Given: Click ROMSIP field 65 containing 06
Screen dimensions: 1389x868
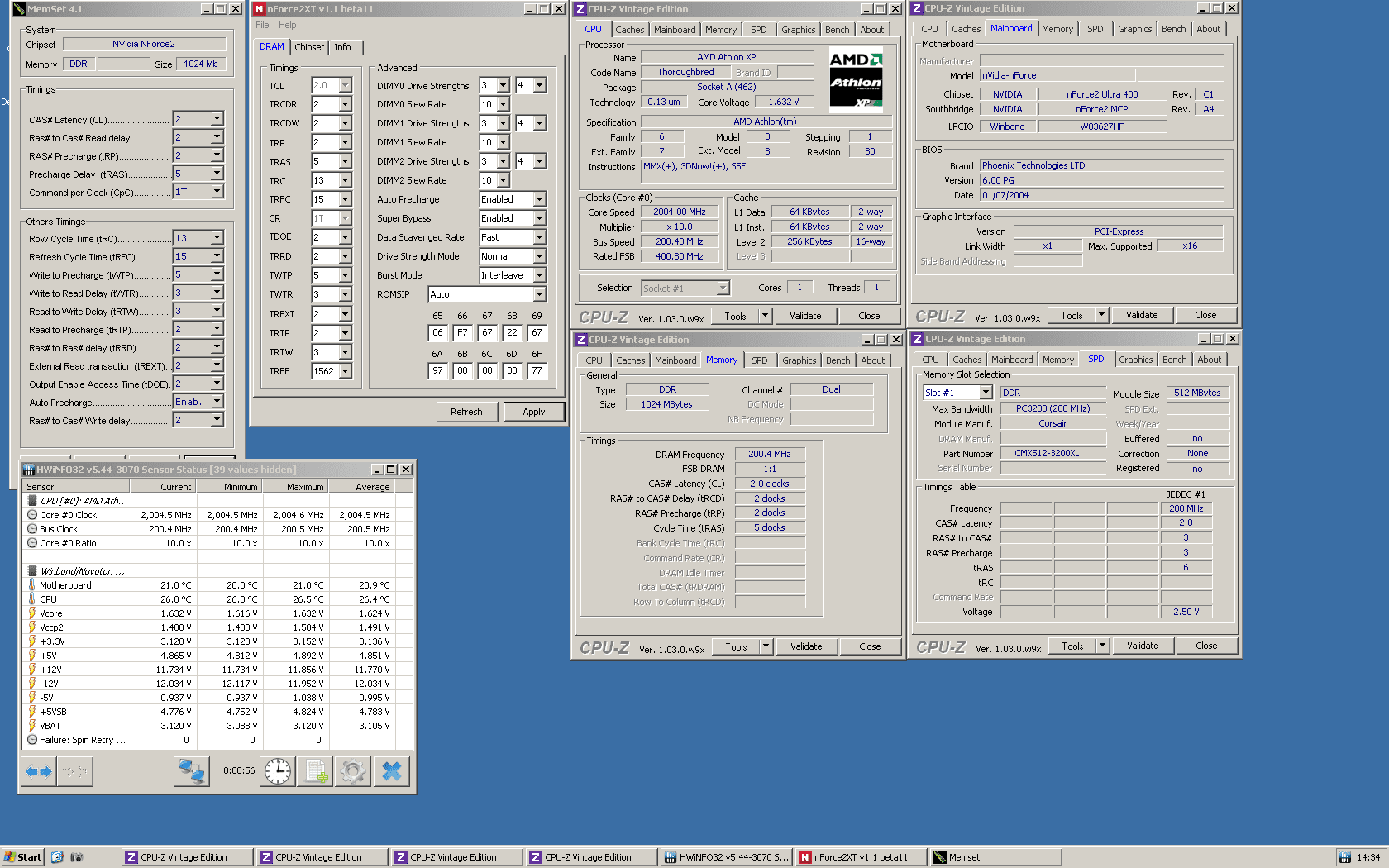Looking at the screenshot, I should pyautogui.click(x=437, y=332).
